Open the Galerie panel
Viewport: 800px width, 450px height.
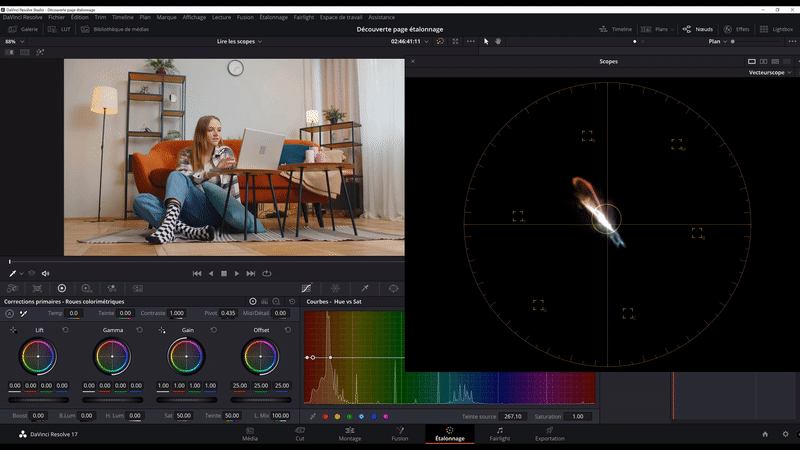pos(23,29)
